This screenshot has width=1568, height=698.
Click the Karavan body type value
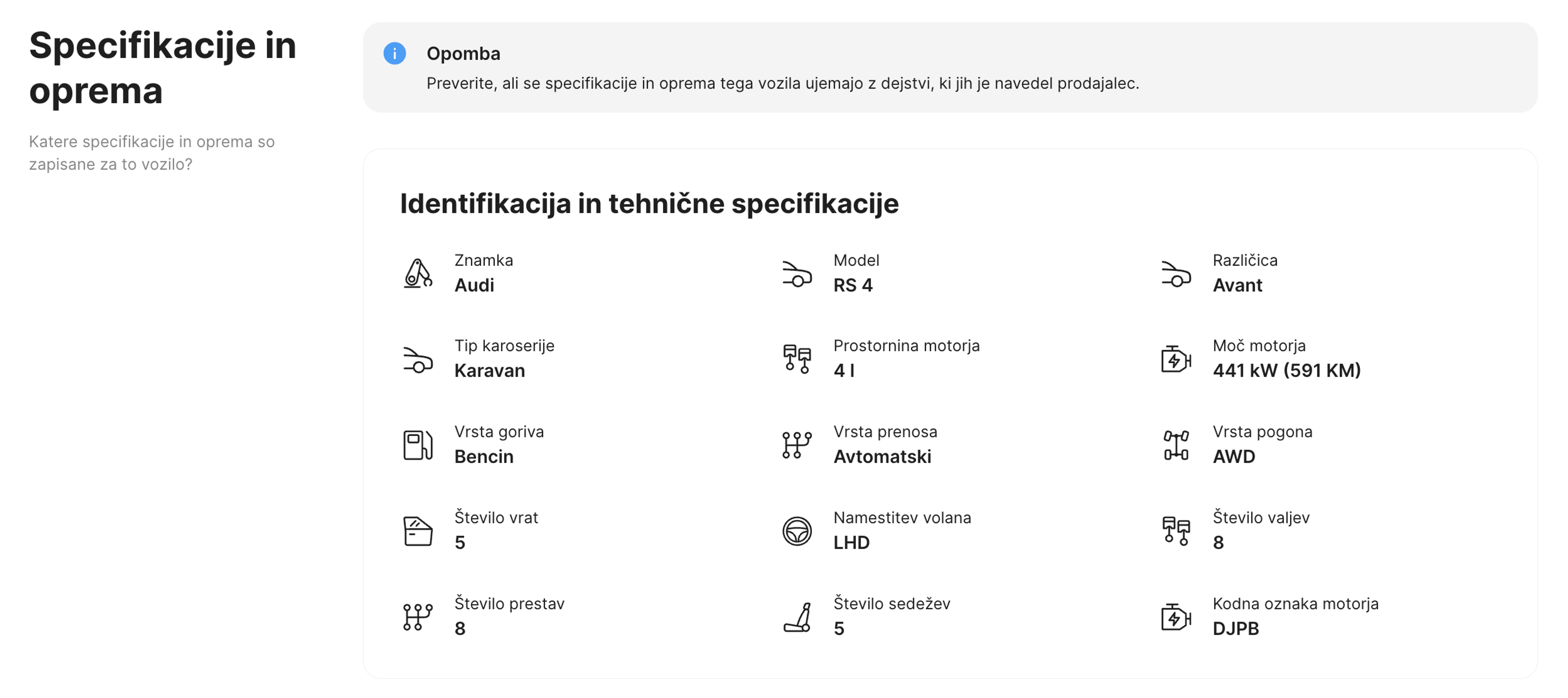tap(490, 370)
